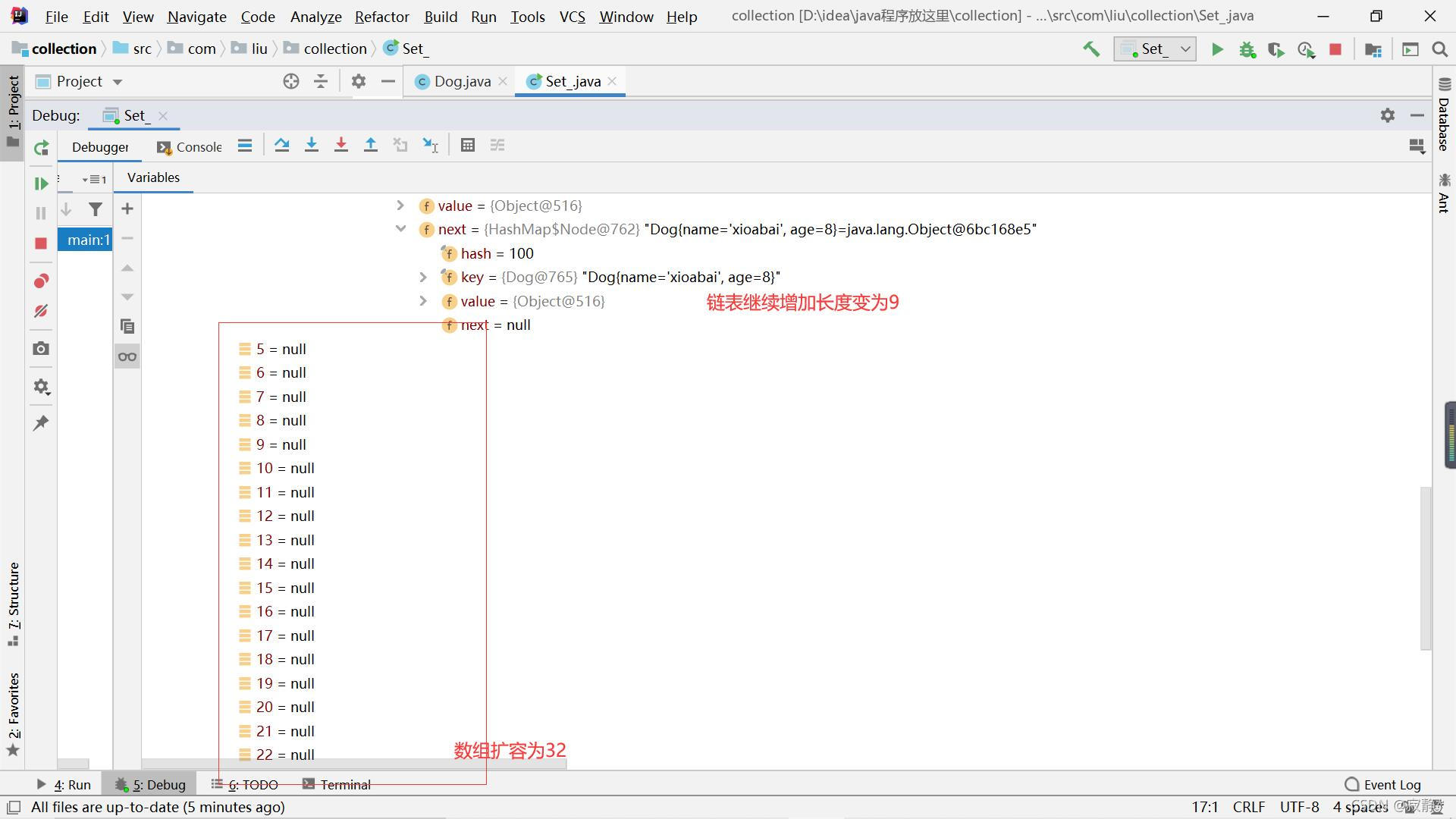Click the Step Into icon
The height and width of the screenshot is (819, 1456).
(311, 145)
